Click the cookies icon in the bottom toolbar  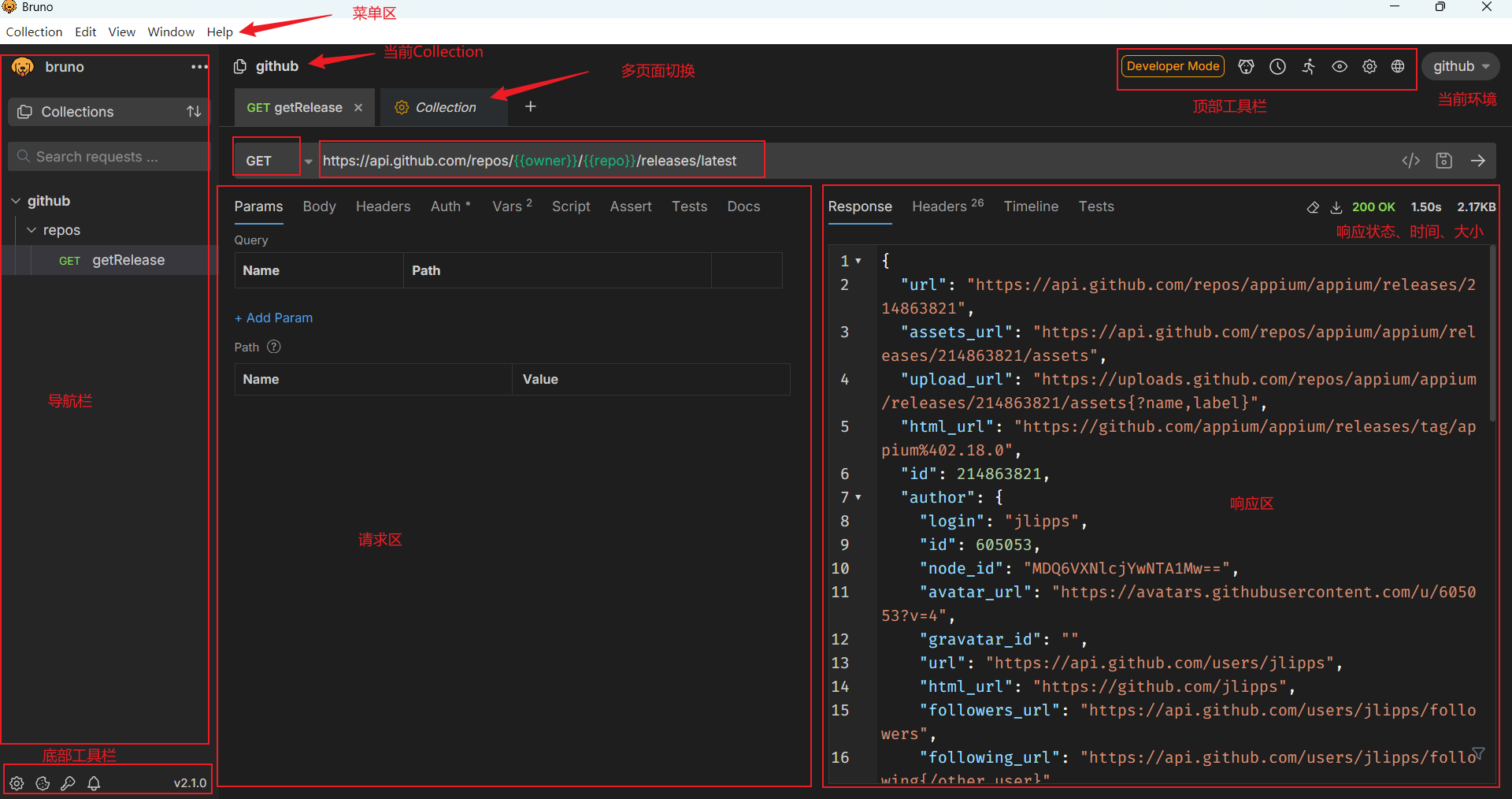[x=43, y=783]
